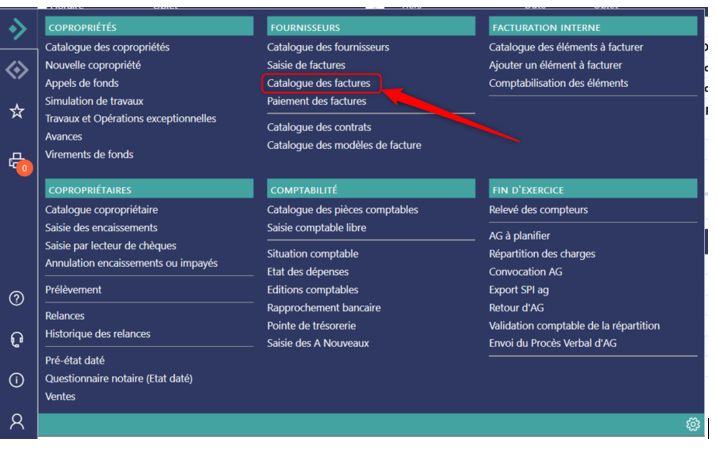717x460 pixels.
Task: Open favorites with the star icon
Action: 17,112
